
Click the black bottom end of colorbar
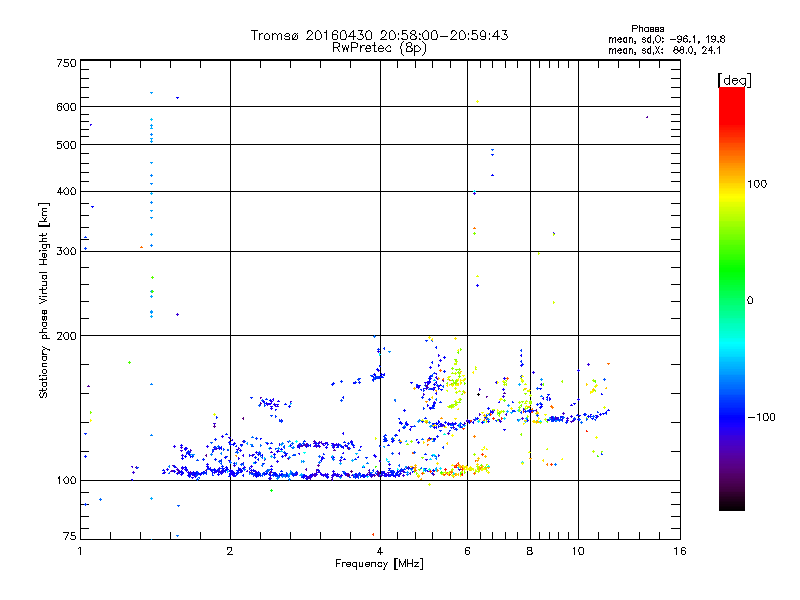click(x=732, y=504)
